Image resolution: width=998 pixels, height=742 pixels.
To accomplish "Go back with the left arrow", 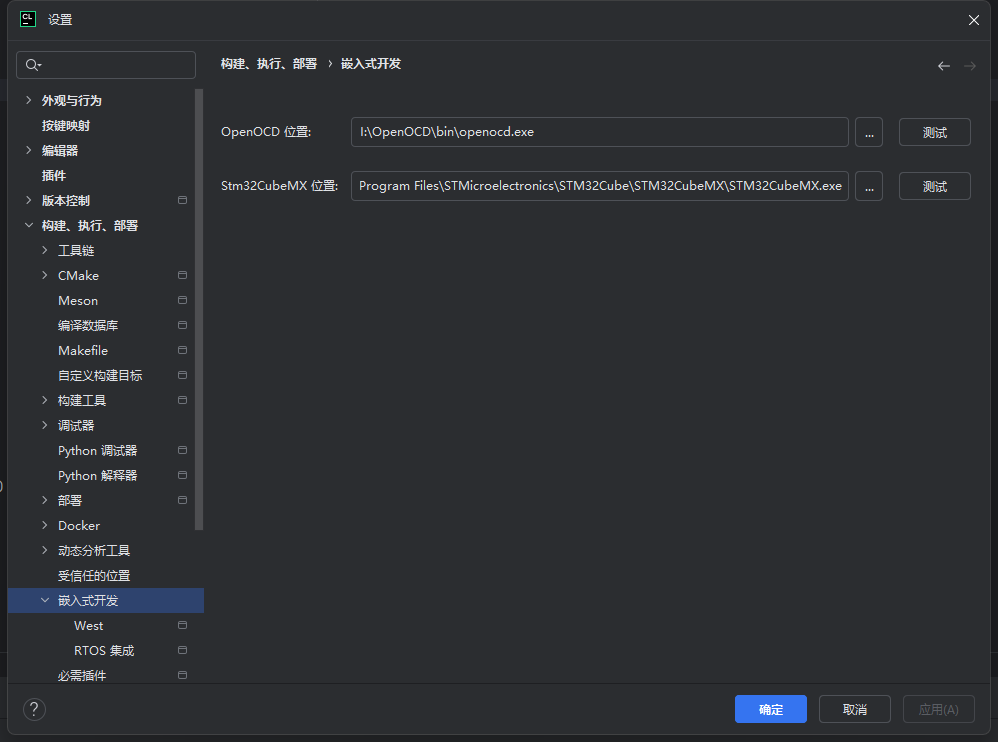I will pyautogui.click(x=944, y=66).
